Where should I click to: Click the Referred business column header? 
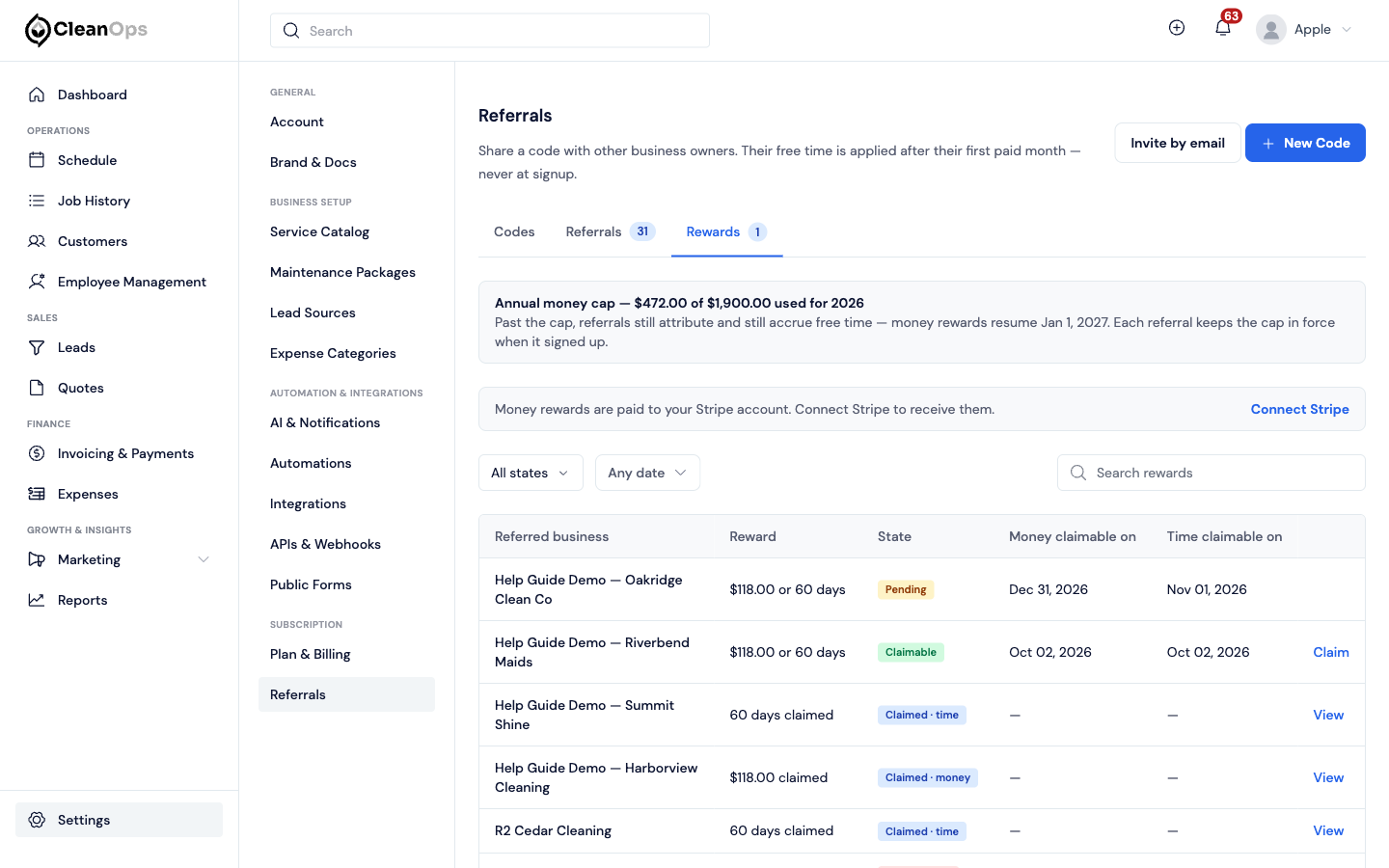point(552,536)
